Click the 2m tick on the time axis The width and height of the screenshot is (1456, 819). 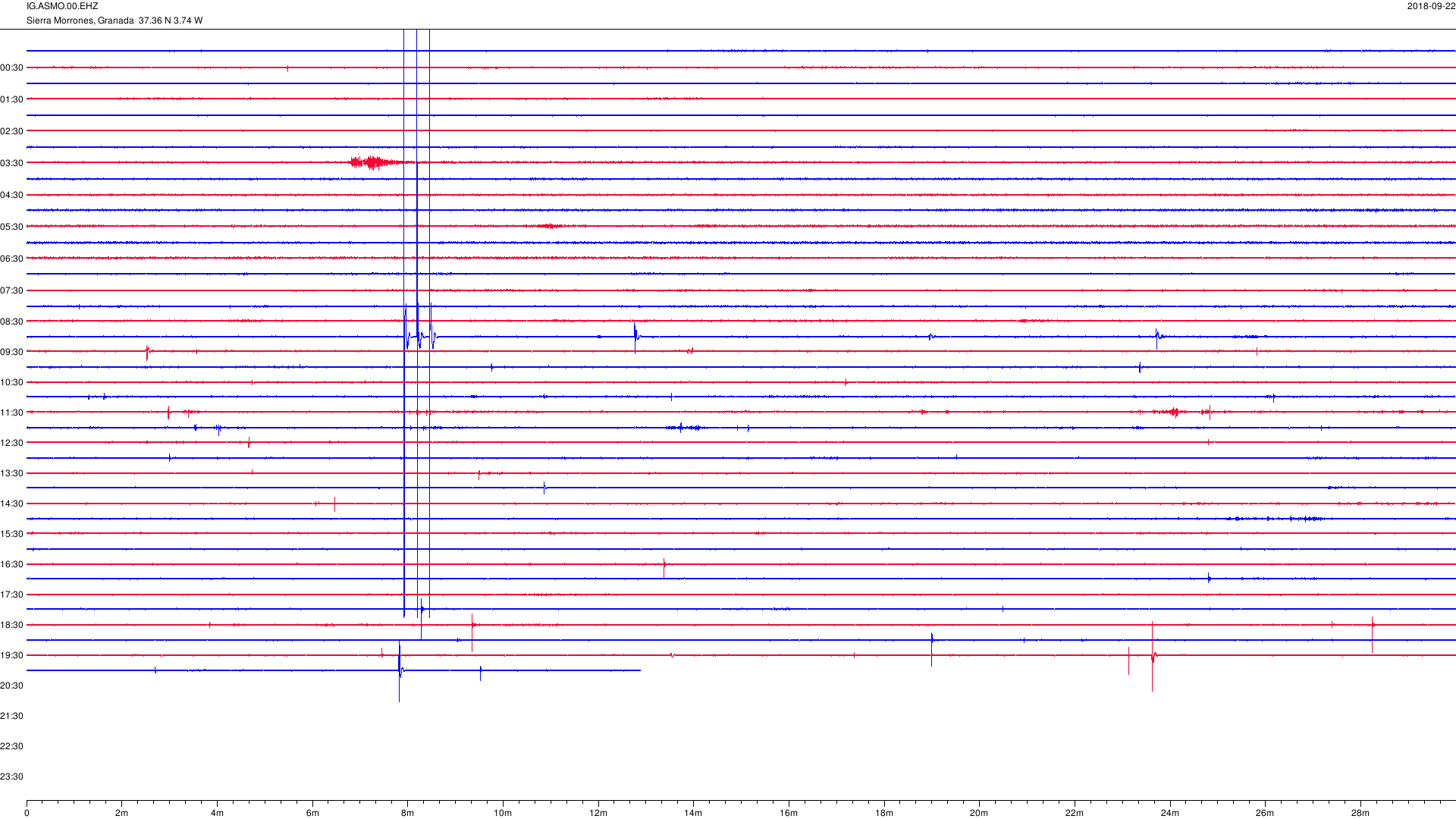122,813
